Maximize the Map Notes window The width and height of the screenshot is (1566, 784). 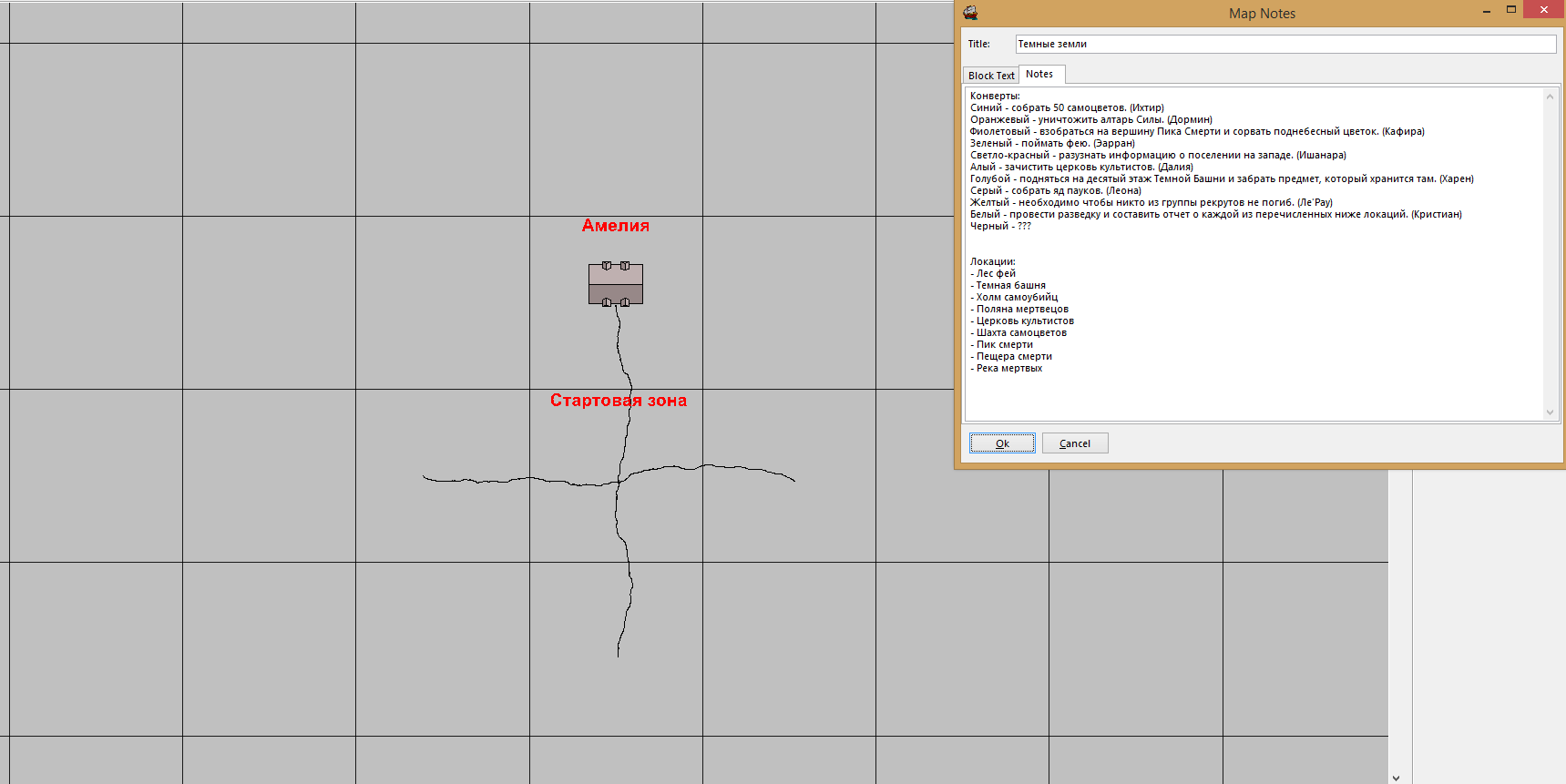click(x=1511, y=10)
